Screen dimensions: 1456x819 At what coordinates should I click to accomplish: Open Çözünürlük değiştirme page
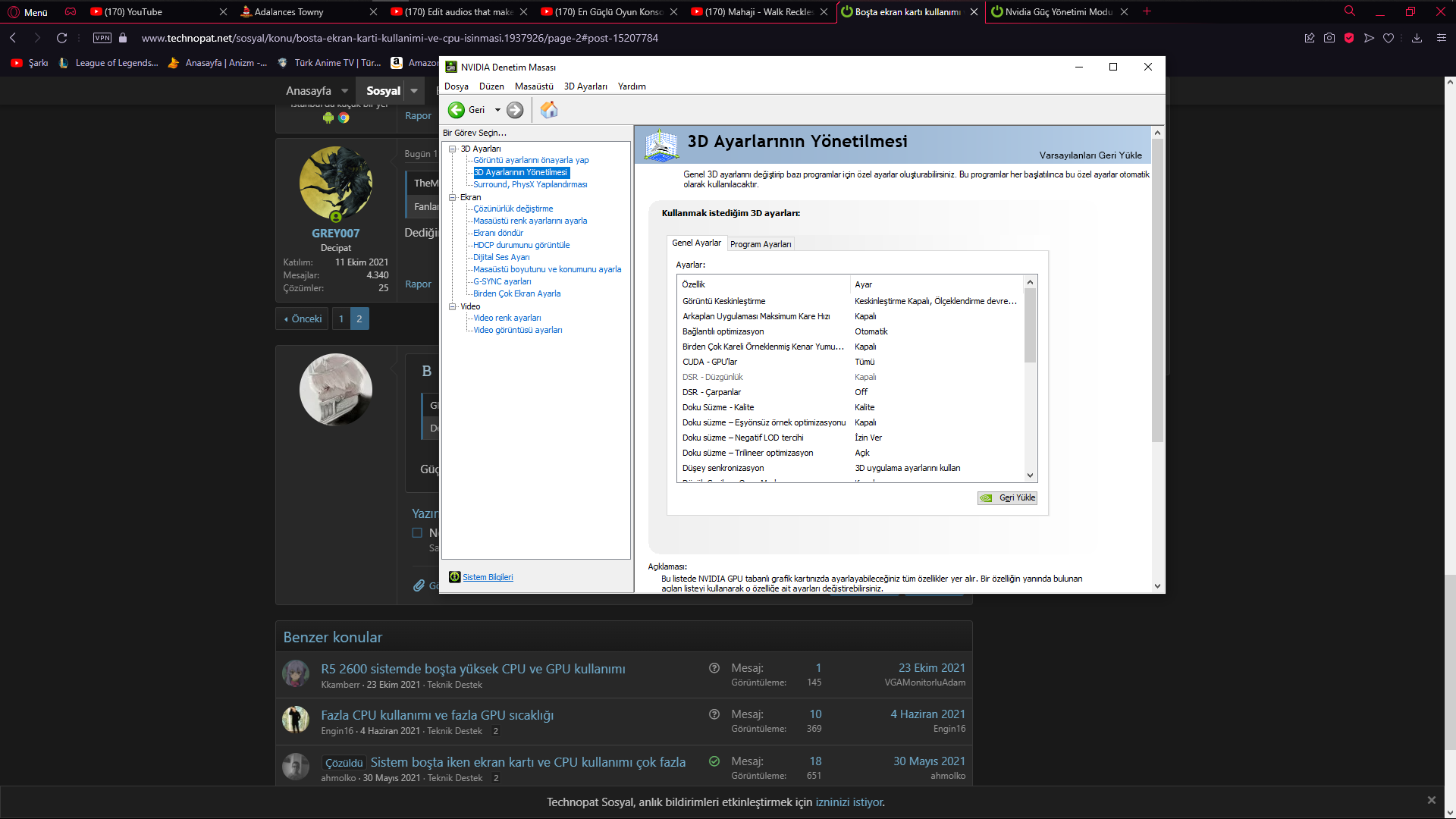pyautogui.click(x=513, y=209)
